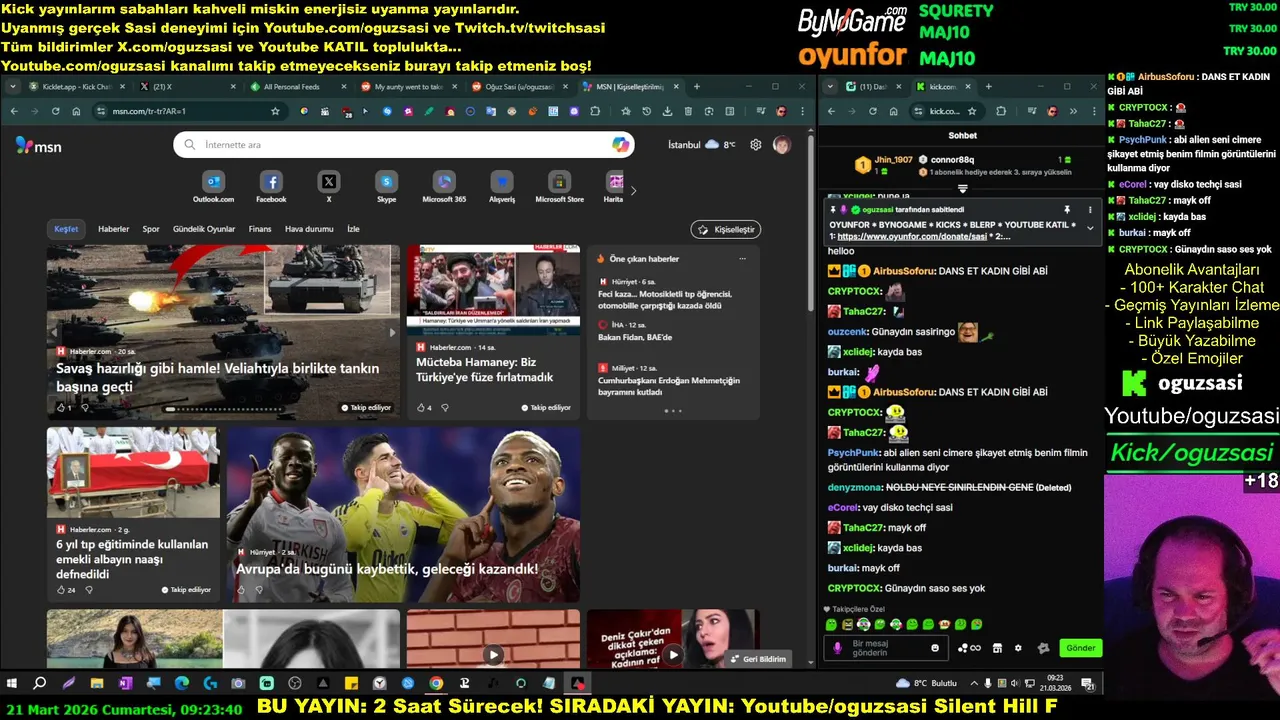
Task: Select the Spor feed tab
Action: (x=151, y=229)
